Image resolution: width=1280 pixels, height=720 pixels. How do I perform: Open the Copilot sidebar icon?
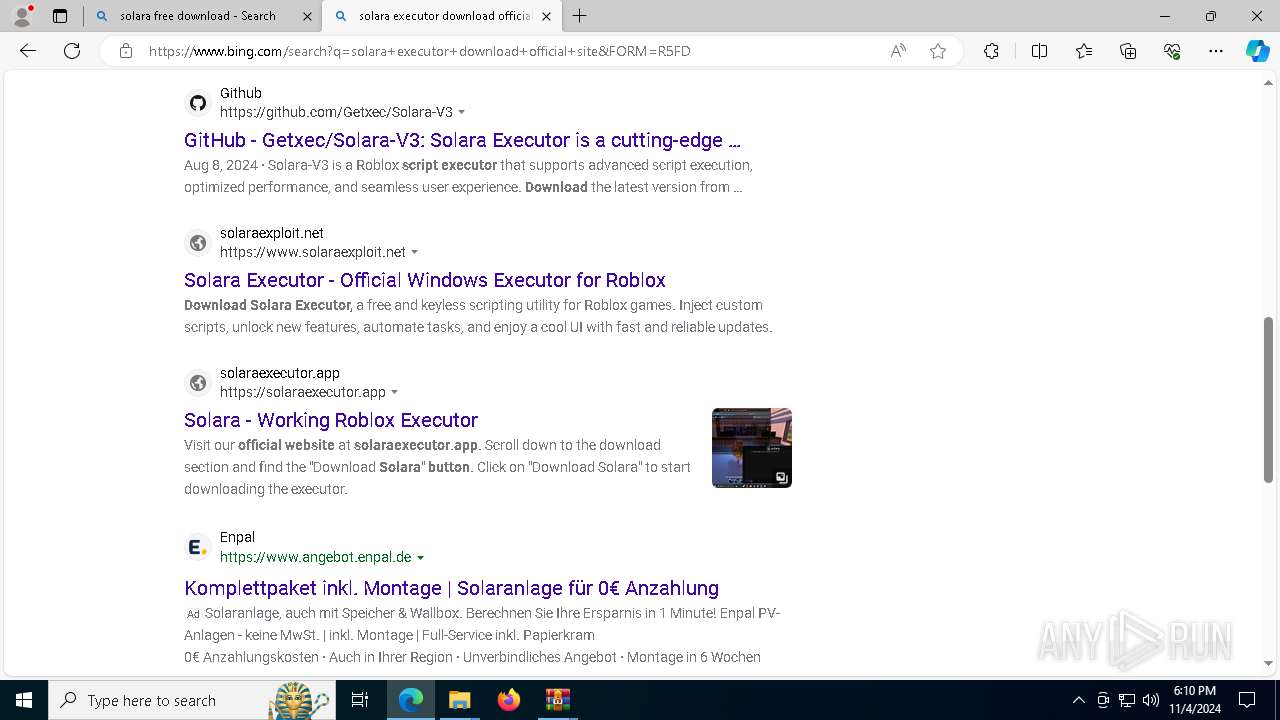(x=1257, y=51)
